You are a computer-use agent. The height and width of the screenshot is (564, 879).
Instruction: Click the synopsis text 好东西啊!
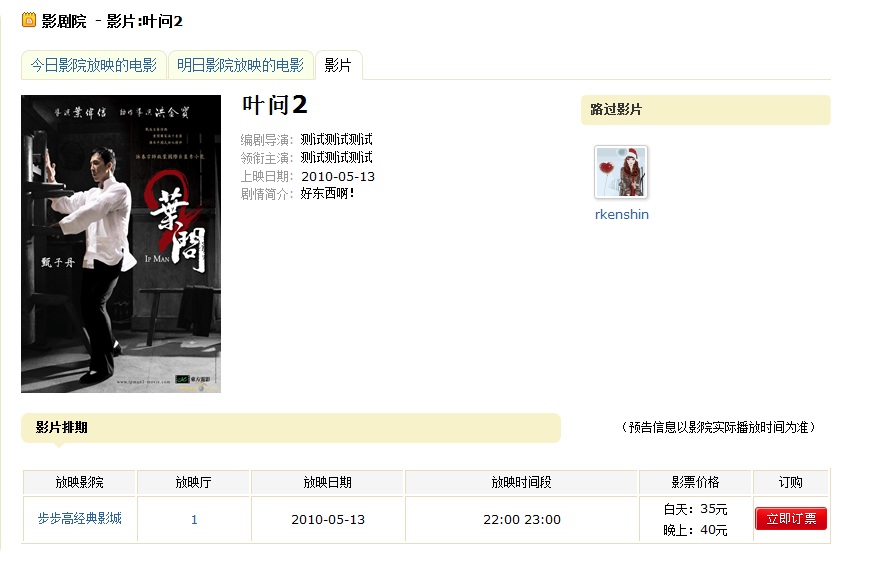coord(327,194)
